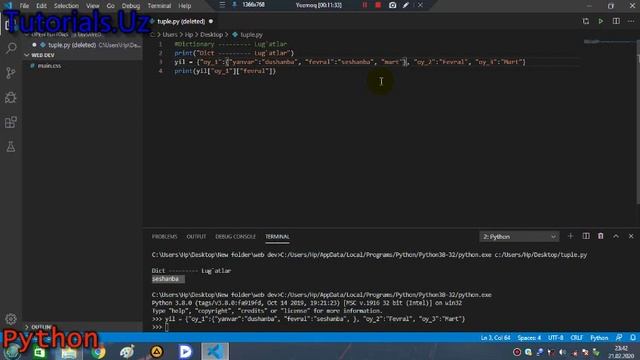Change end of line sequence CRLF
The image size is (640, 360).
pos(576,338)
